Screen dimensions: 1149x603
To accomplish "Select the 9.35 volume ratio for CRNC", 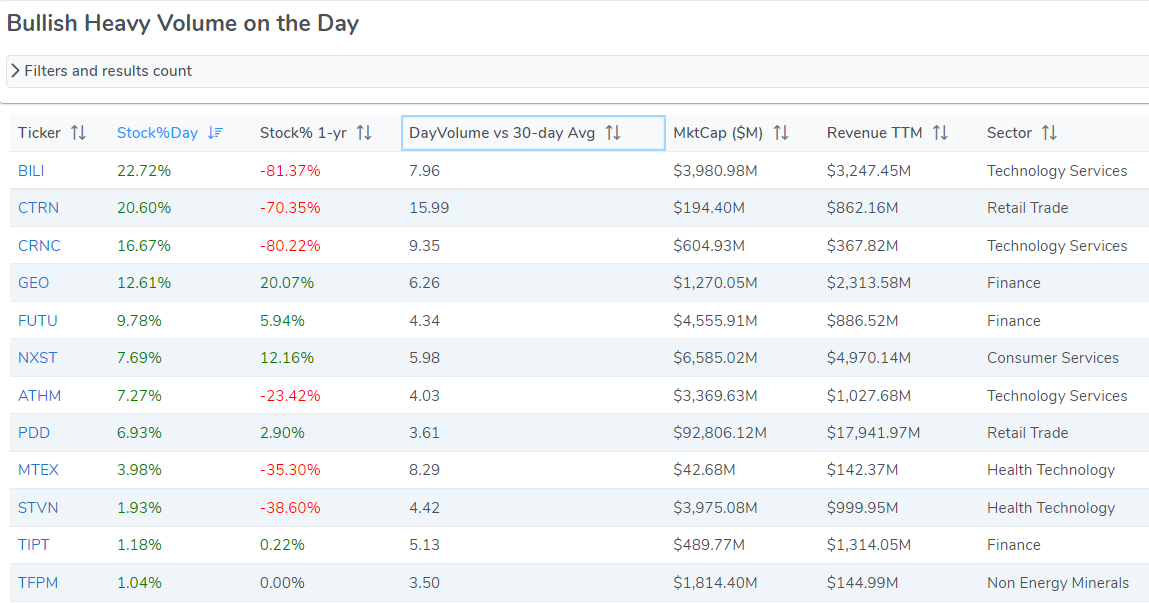I will [x=424, y=246].
